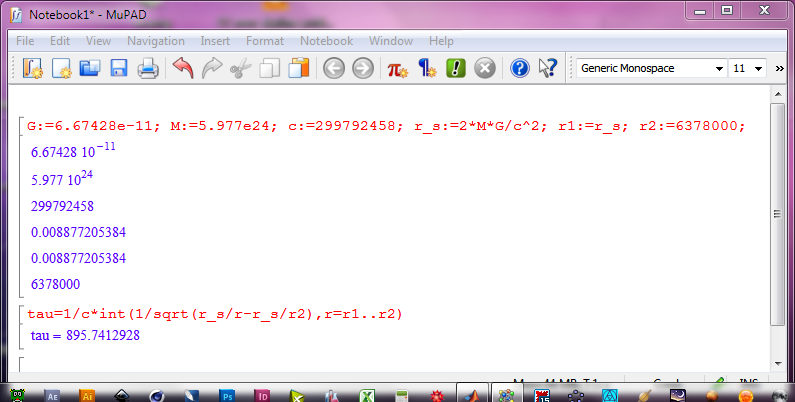Open the font size 11 dropdown
795x402 pixels.
[x=748, y=69]
